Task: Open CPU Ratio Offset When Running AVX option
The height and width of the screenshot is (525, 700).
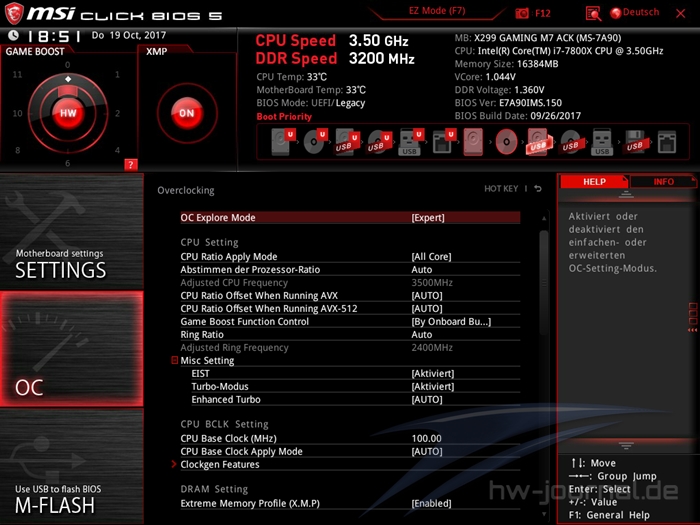Action: [x=350, y=295]
